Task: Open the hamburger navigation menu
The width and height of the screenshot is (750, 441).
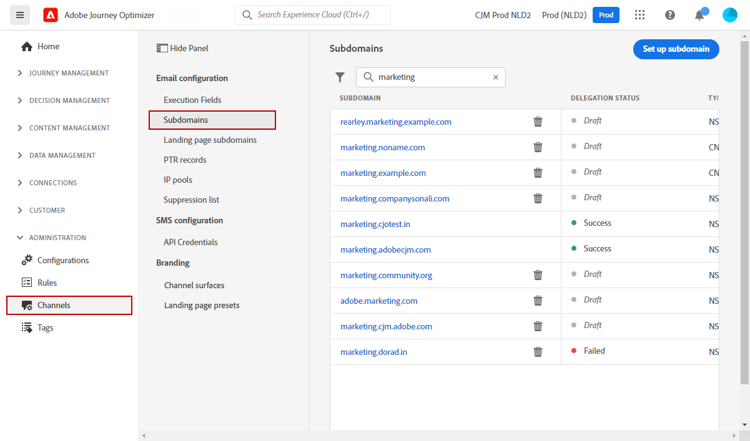Action: (x=20, y=15)
